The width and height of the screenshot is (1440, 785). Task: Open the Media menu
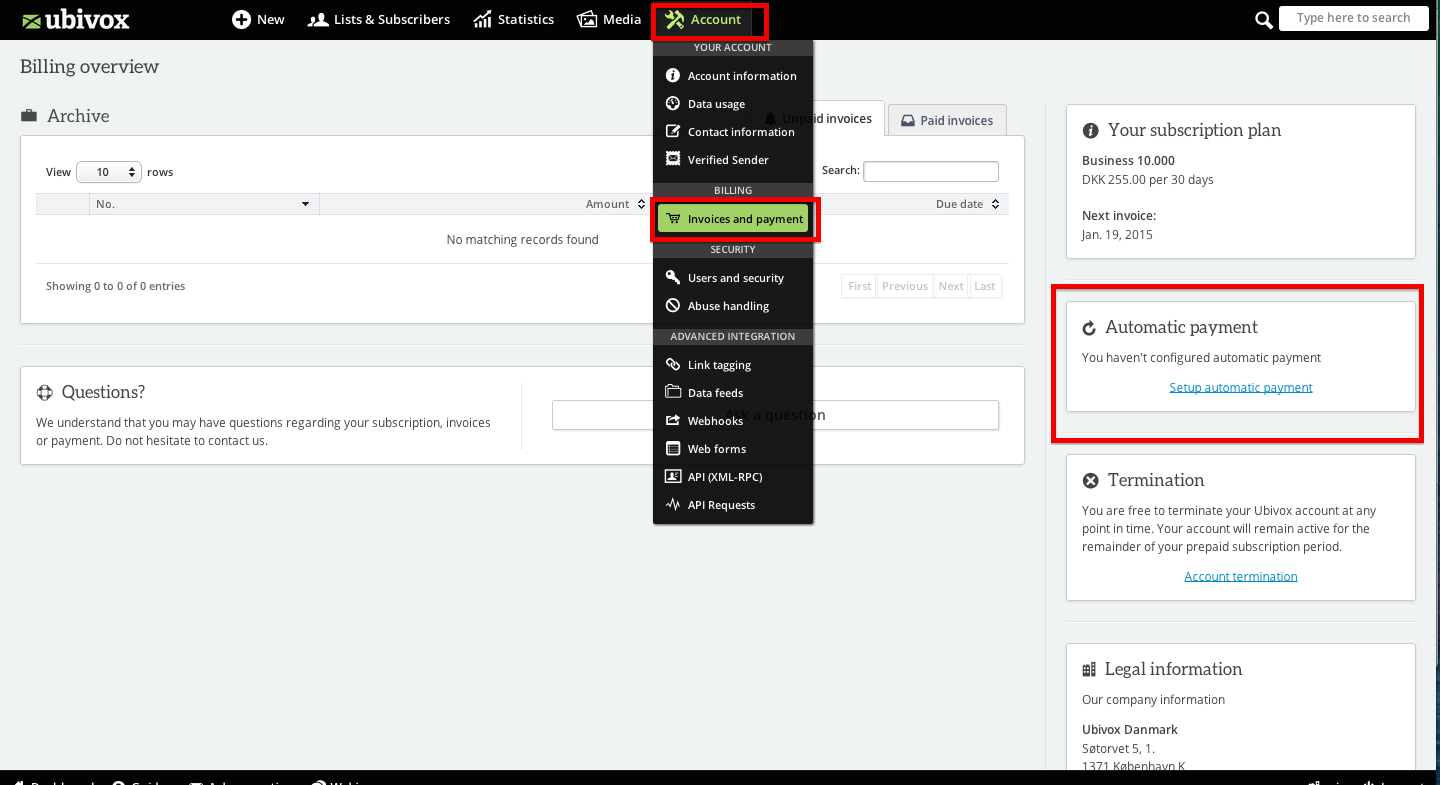pos(609,19)
